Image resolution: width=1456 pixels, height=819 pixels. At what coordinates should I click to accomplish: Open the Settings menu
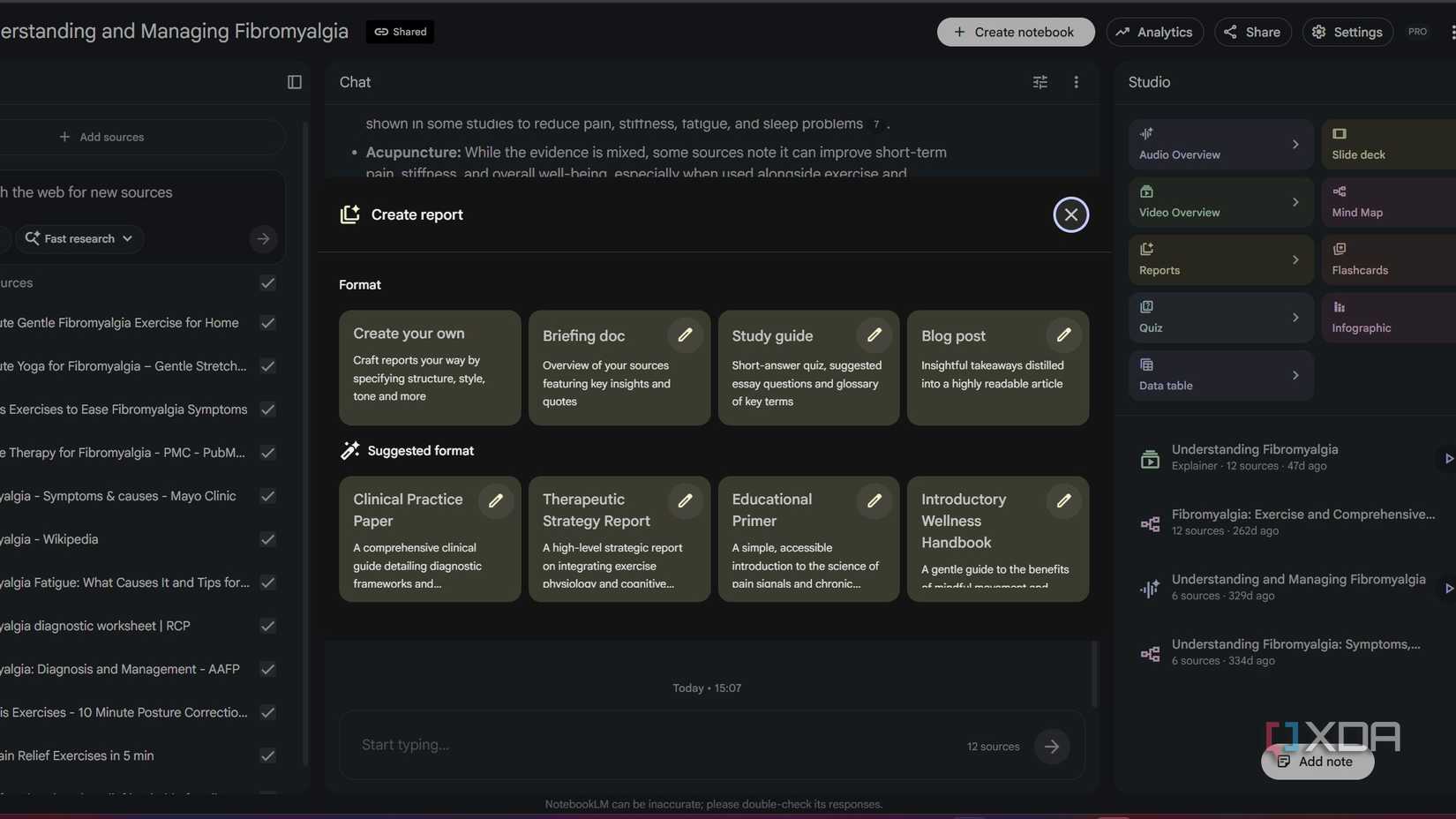[x=1347, y=32]
